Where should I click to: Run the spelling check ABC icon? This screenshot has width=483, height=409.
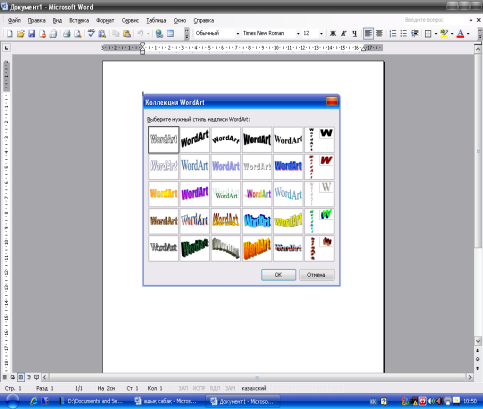click(x=91, y=34)
